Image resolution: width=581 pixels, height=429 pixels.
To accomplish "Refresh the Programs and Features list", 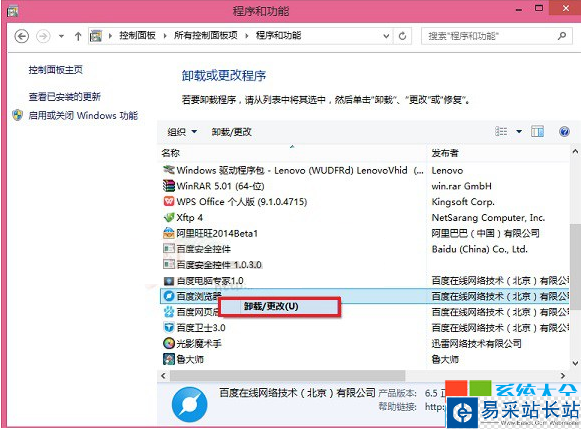I will click(402, 36).
